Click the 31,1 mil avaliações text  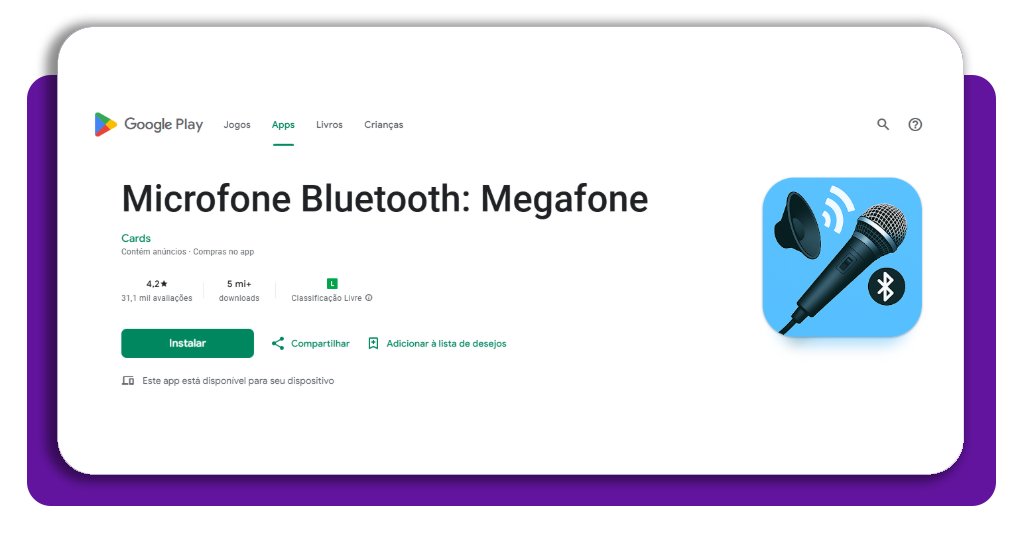pos(157,298)
